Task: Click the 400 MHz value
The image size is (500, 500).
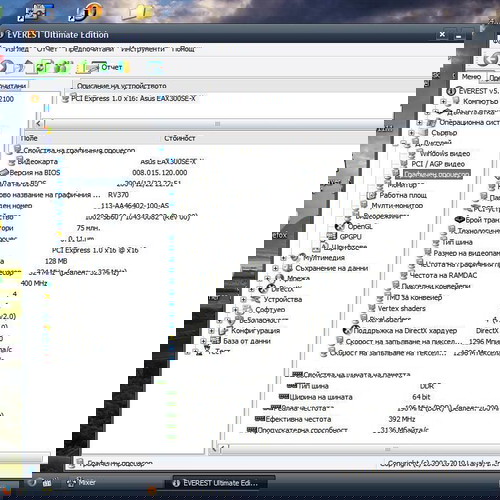Action: click(x=34, y=283)
